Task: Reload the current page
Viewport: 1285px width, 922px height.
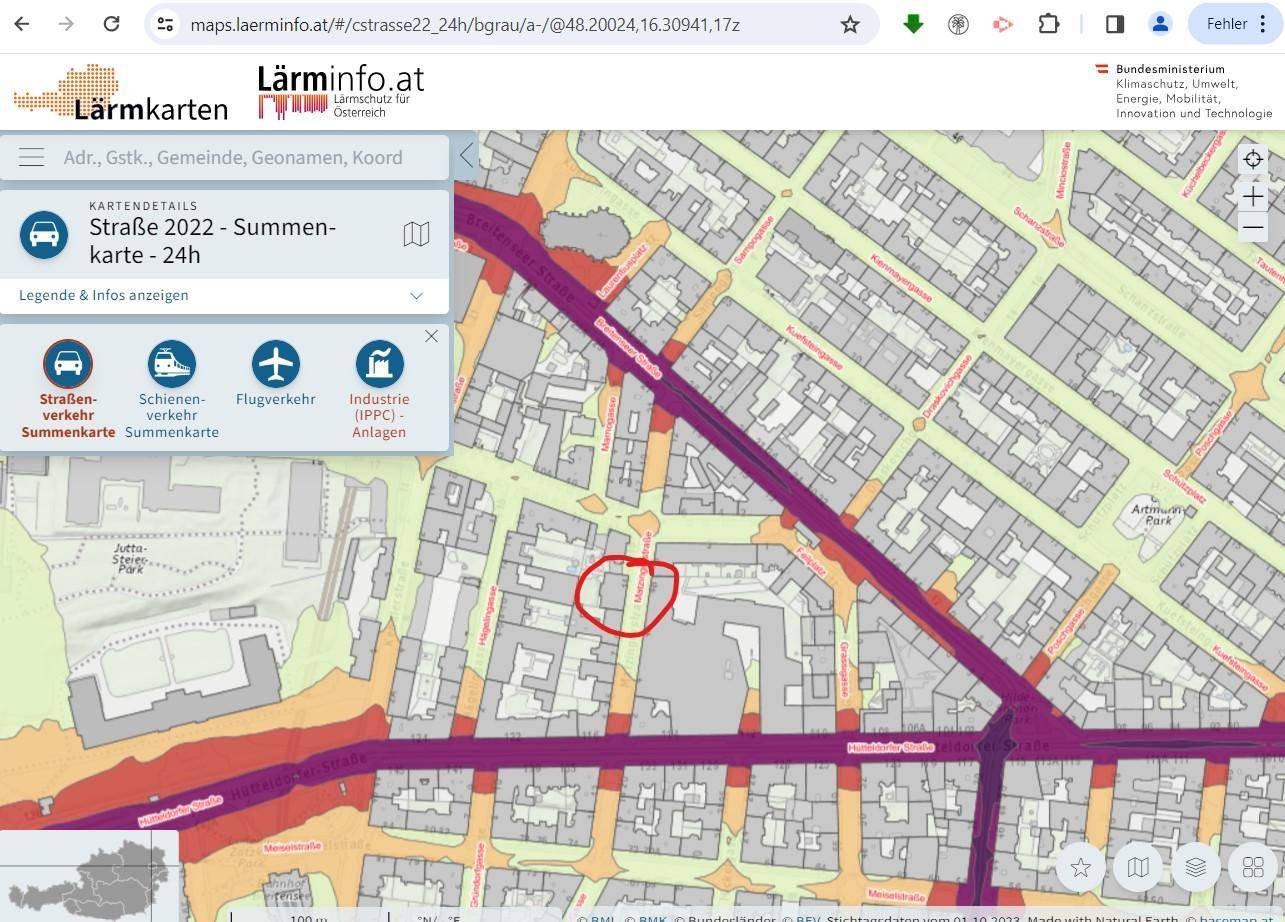Action: (111, 24)
